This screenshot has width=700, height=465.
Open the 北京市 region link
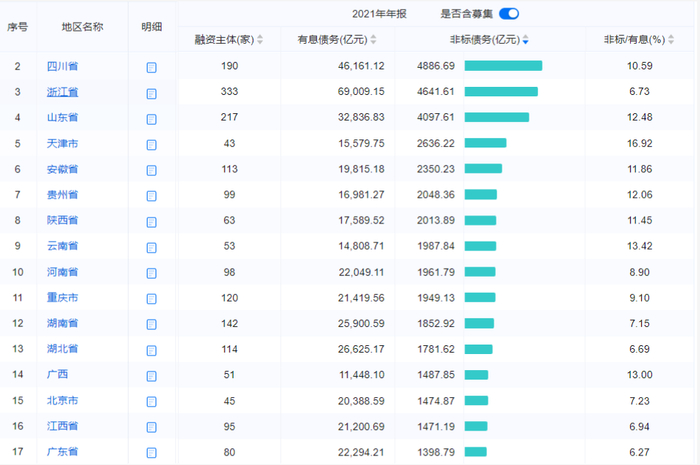[x=62, y=401]
